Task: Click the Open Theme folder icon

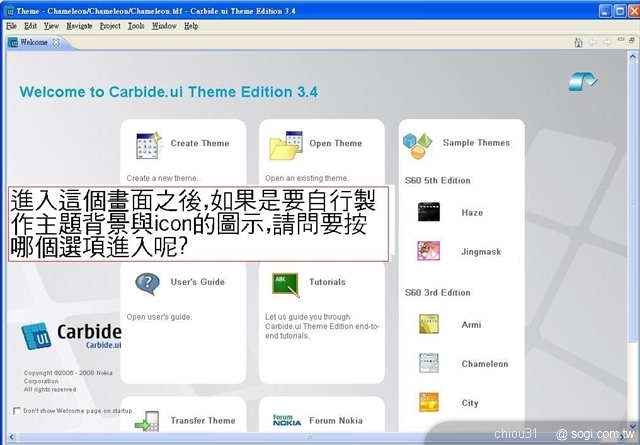Action: 286,145
